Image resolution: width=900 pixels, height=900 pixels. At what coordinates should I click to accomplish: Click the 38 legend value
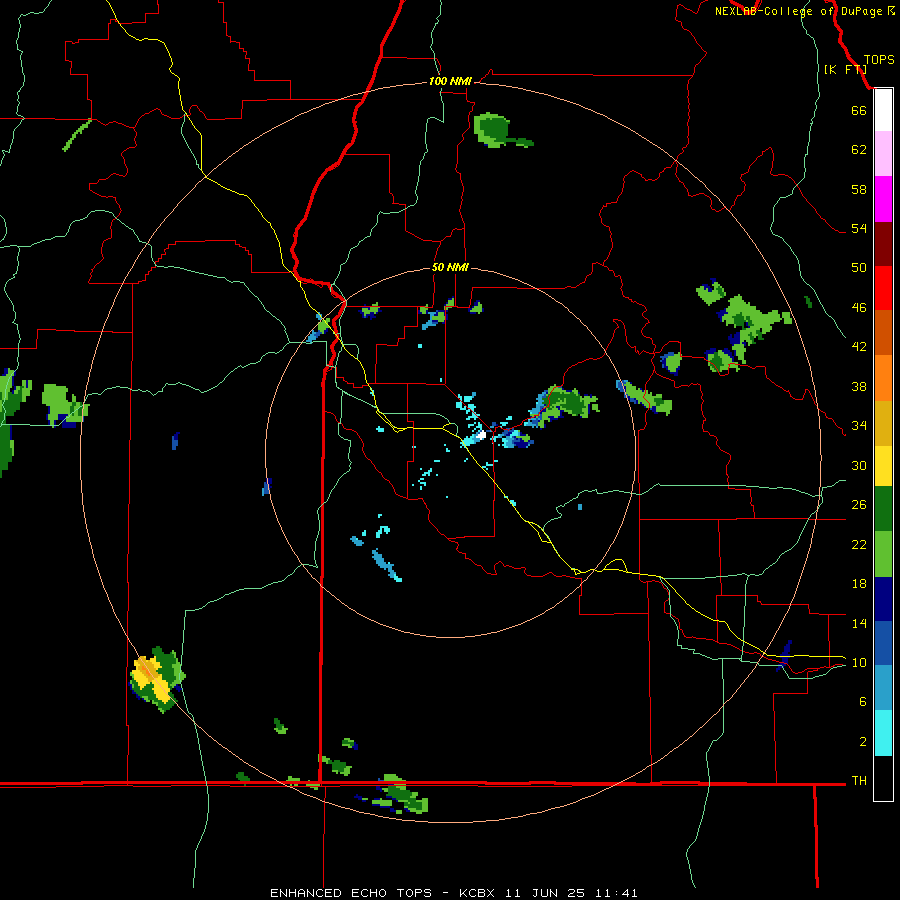pos(859,387)
